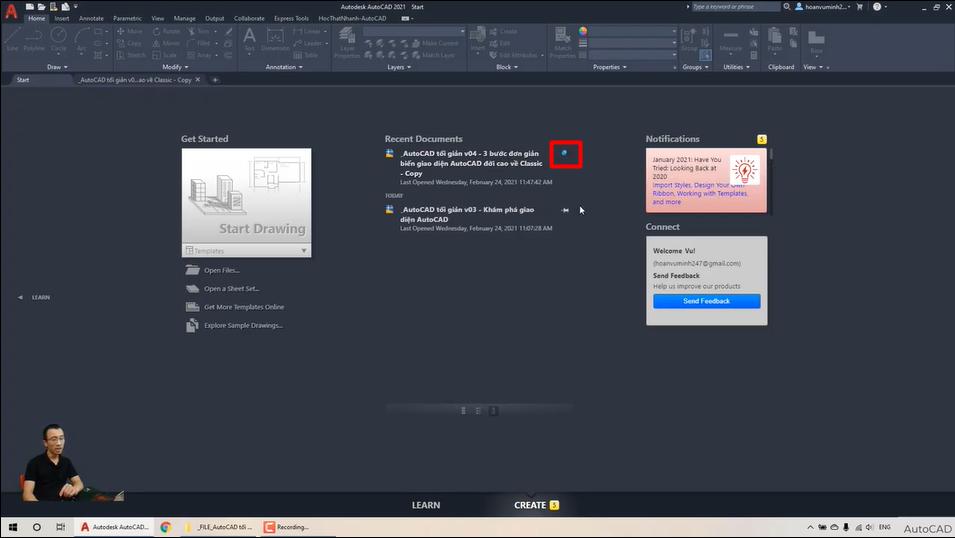
Task: Expand the Block panel
Action: 507,67
